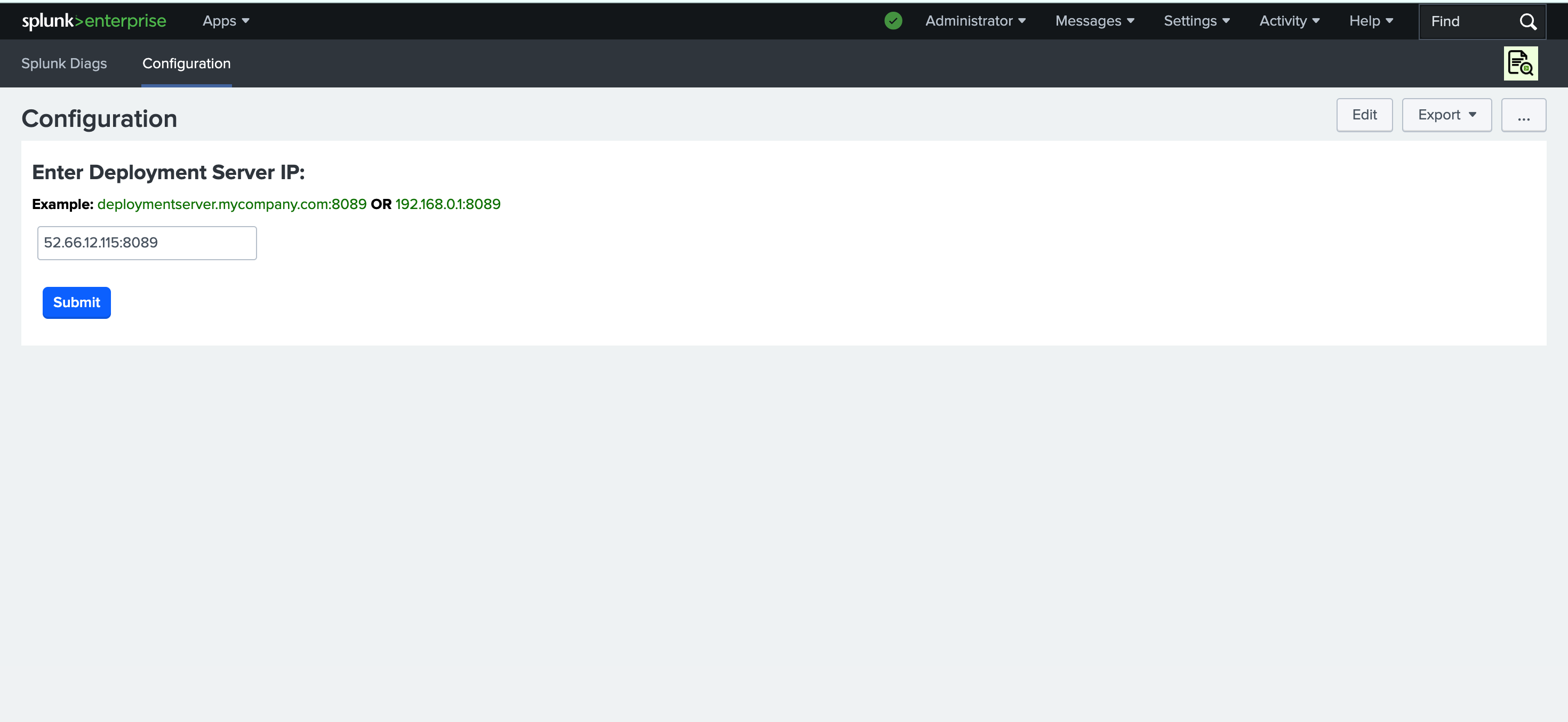Screen dimensions: 1568x722
Task: Open the app document-search icon at top right
Action: coord(1521,63)
